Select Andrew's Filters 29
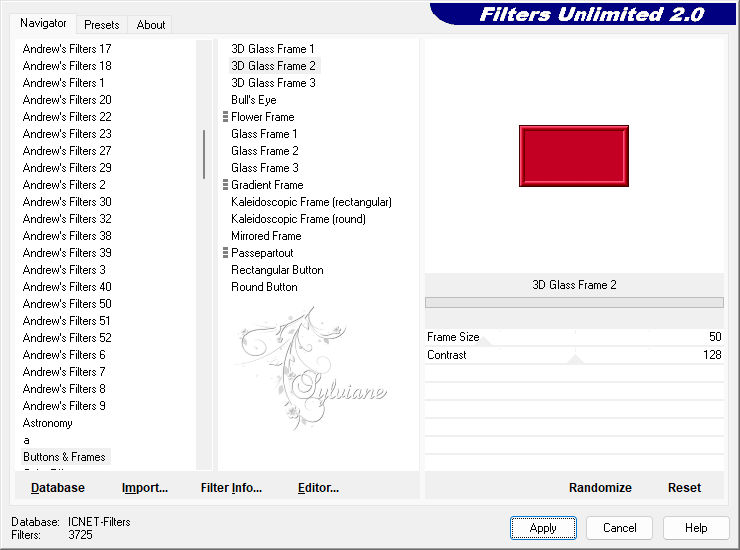The height and width of the screenshot is (550, 740). pyautogui.click(x=67, y=168)
